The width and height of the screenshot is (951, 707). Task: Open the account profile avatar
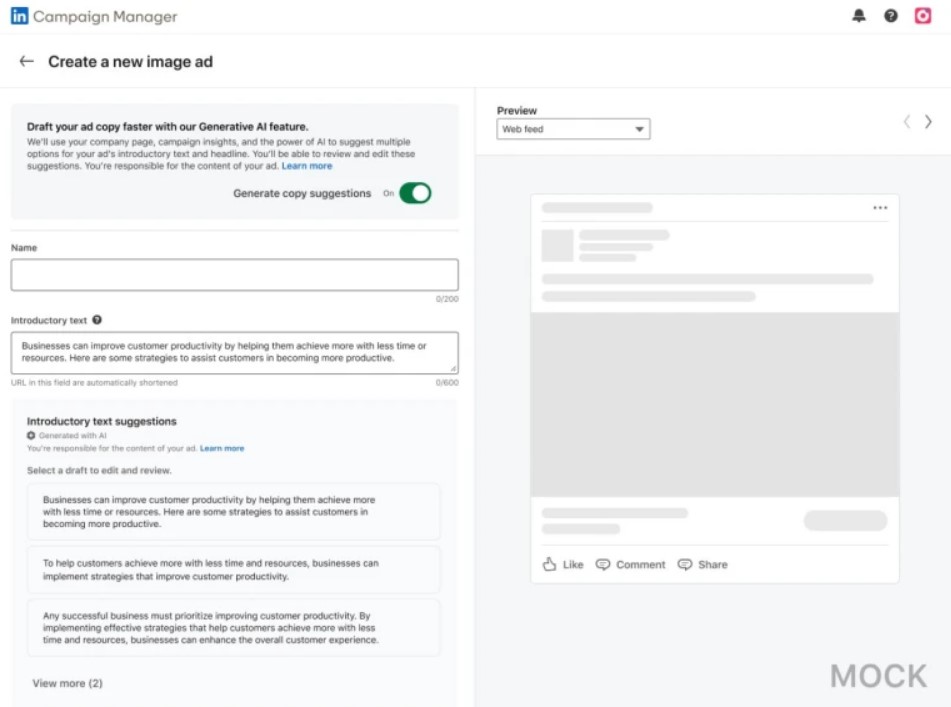click(x=923, y=16)
